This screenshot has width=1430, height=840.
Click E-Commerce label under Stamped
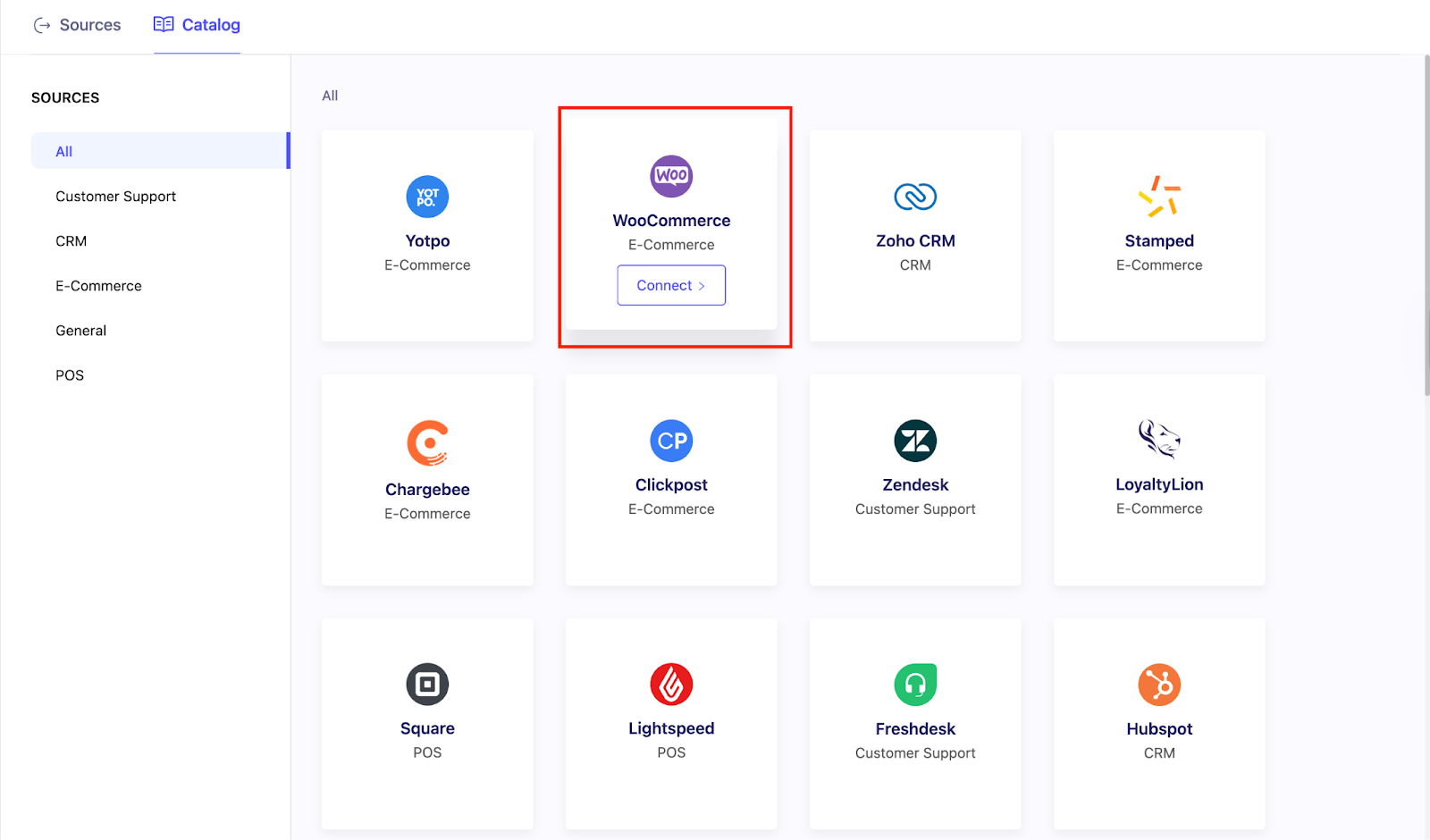(1159, 265)
